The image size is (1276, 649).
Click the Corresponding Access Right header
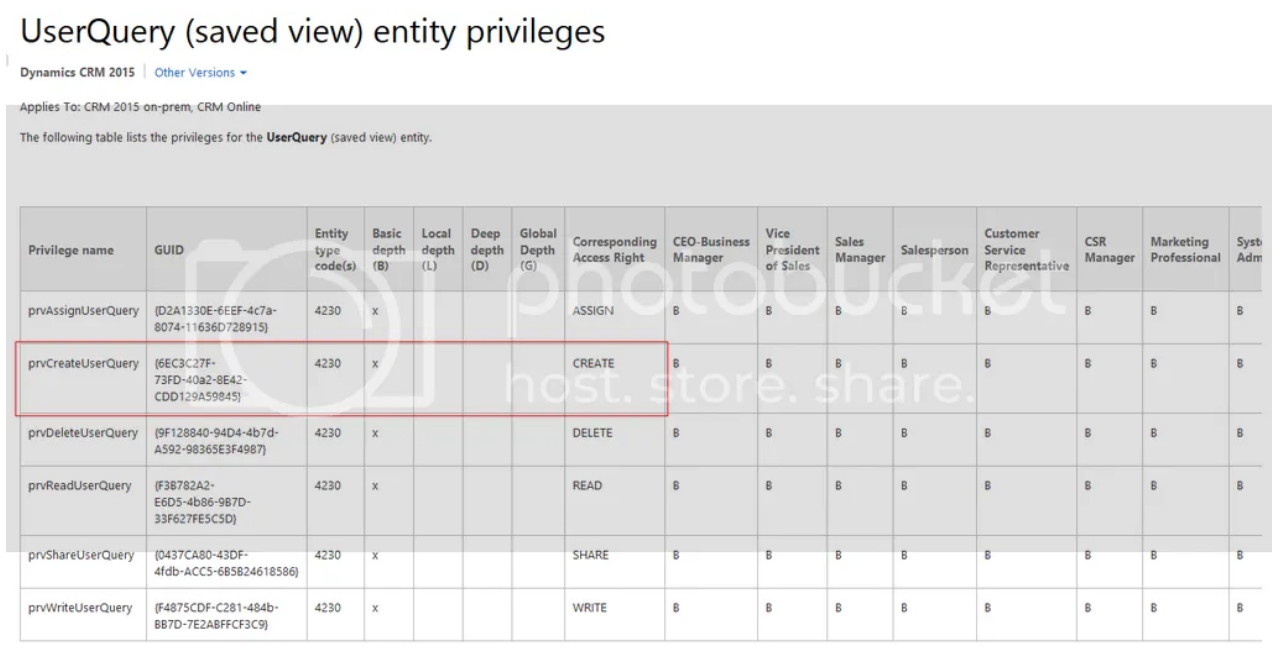(x=614, y=250)
